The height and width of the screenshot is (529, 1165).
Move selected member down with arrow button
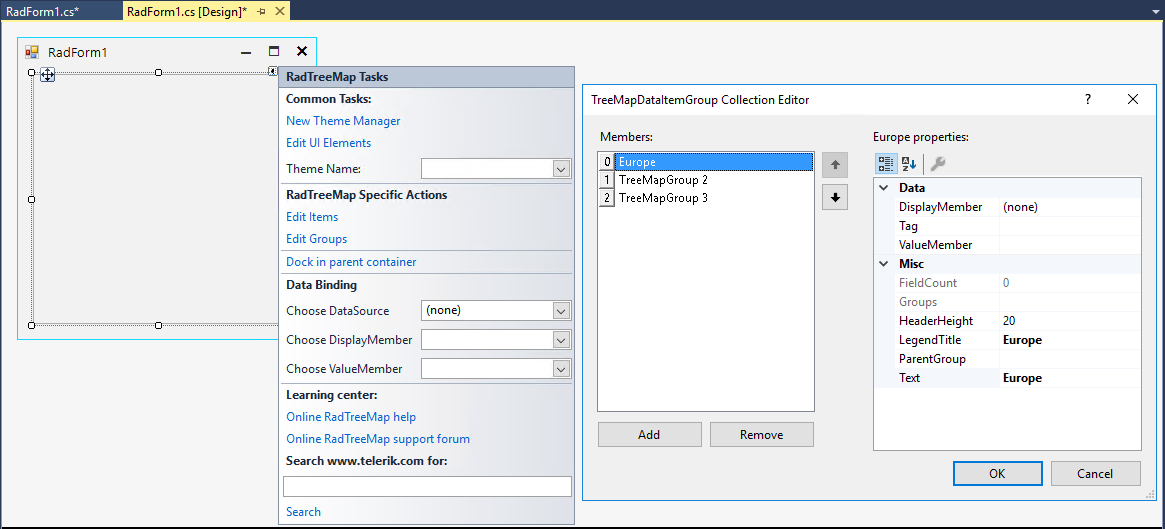tap(834, 198)
